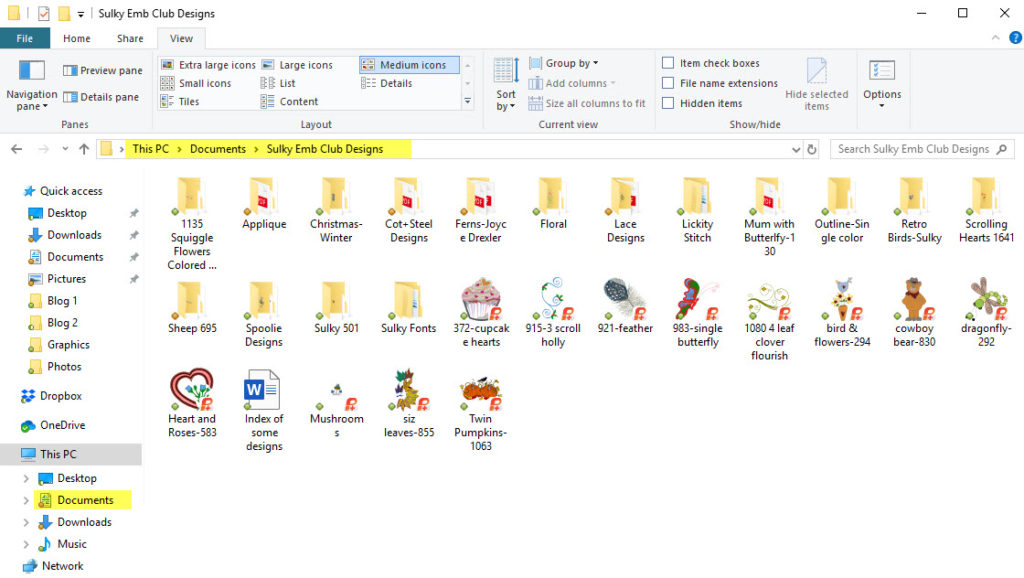Switch layout to Extra large icons
The width and height of the screenshot is (1024, 578).
pyautogui.click(x=209, y=65)
